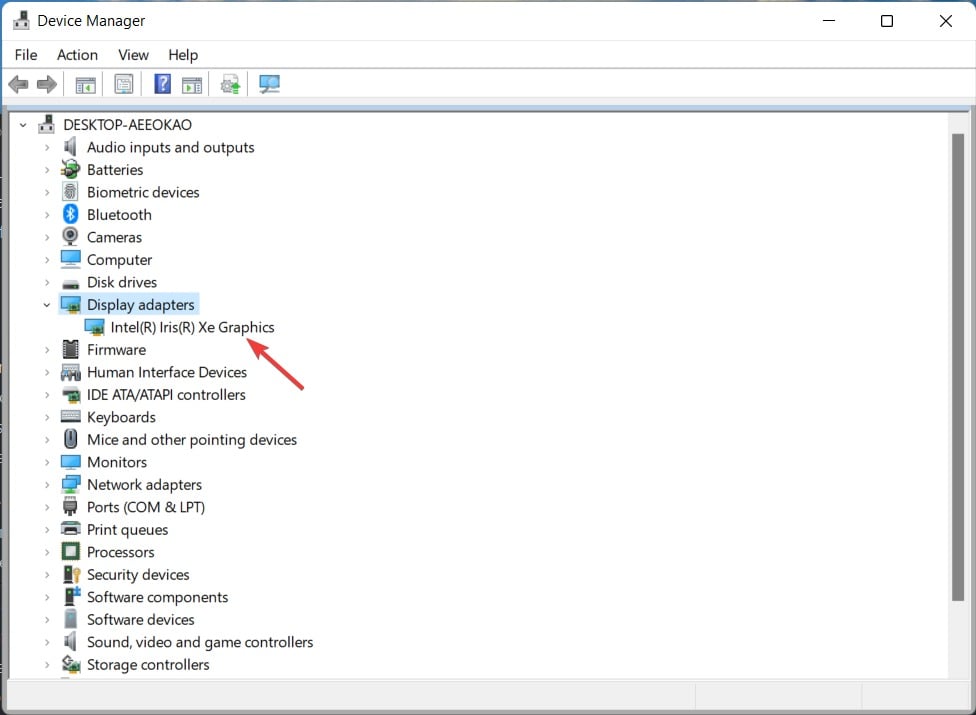
Task: Click the Firmware chip icon
Action: pyautogui.click(x=71, y=350)
